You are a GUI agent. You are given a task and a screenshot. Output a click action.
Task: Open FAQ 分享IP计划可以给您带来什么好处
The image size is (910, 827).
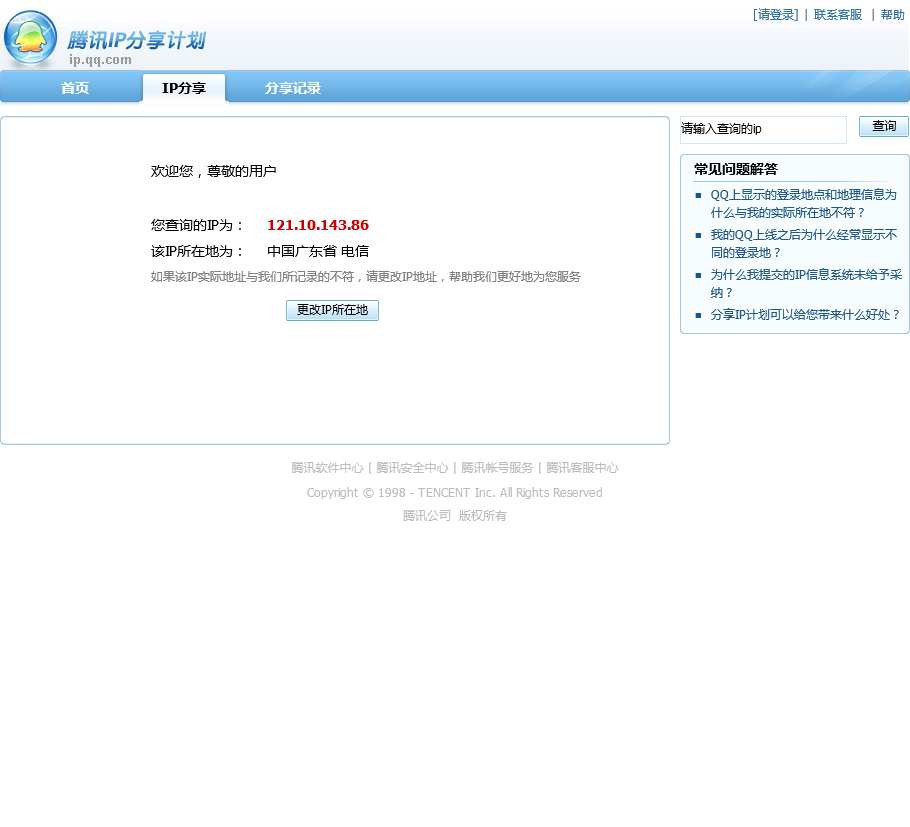(x=805, y=315)
